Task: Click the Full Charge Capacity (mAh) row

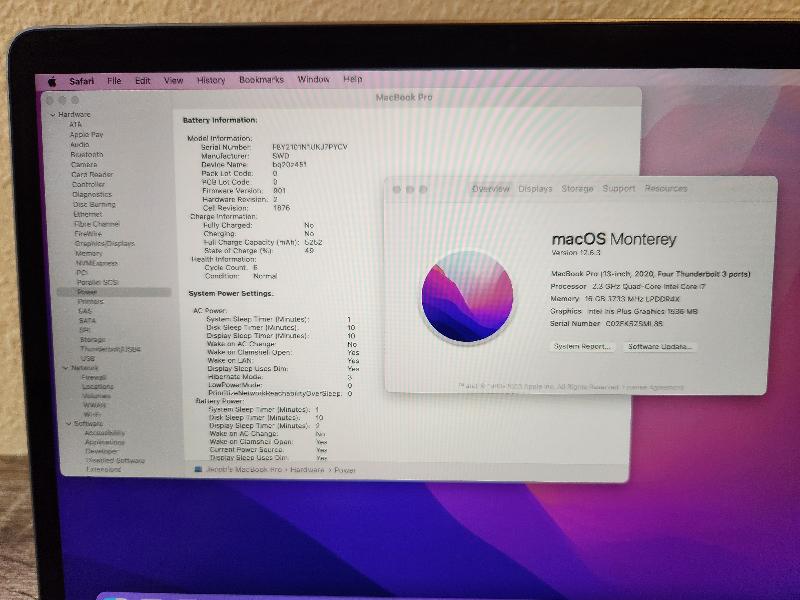Action: [262, 242]
